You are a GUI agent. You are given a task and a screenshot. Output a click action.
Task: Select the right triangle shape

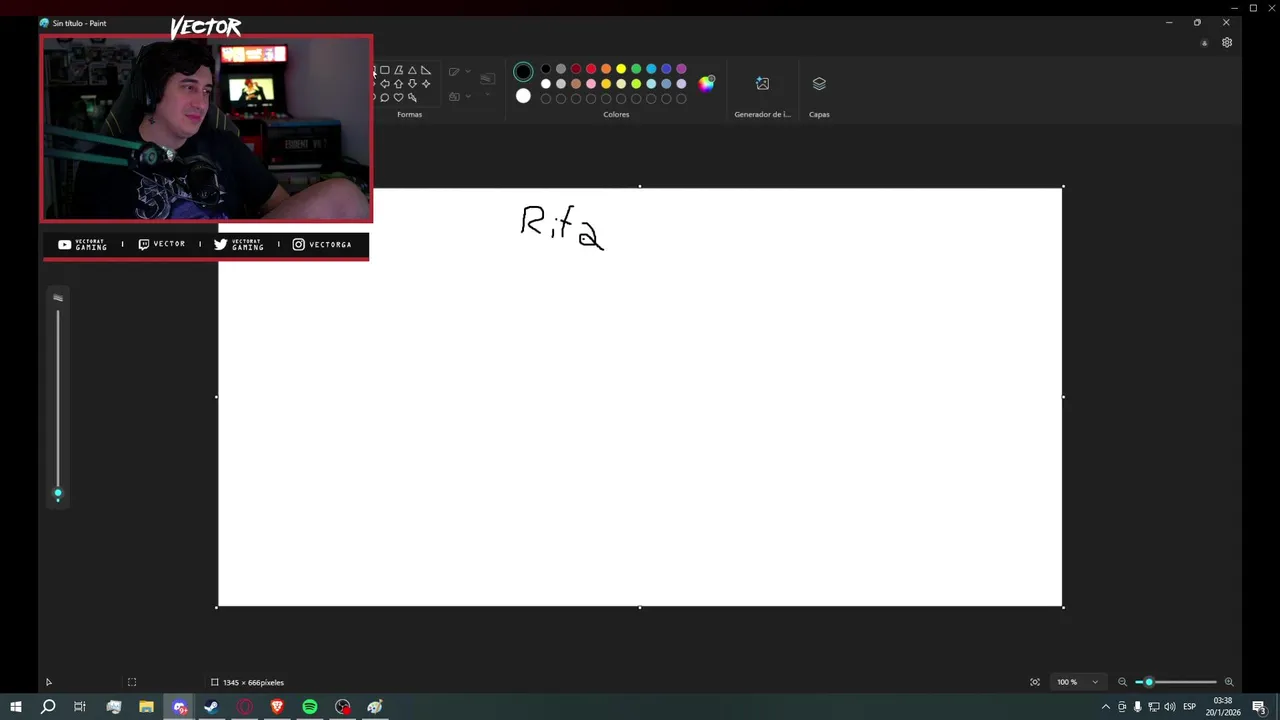(x=426, y=70)
